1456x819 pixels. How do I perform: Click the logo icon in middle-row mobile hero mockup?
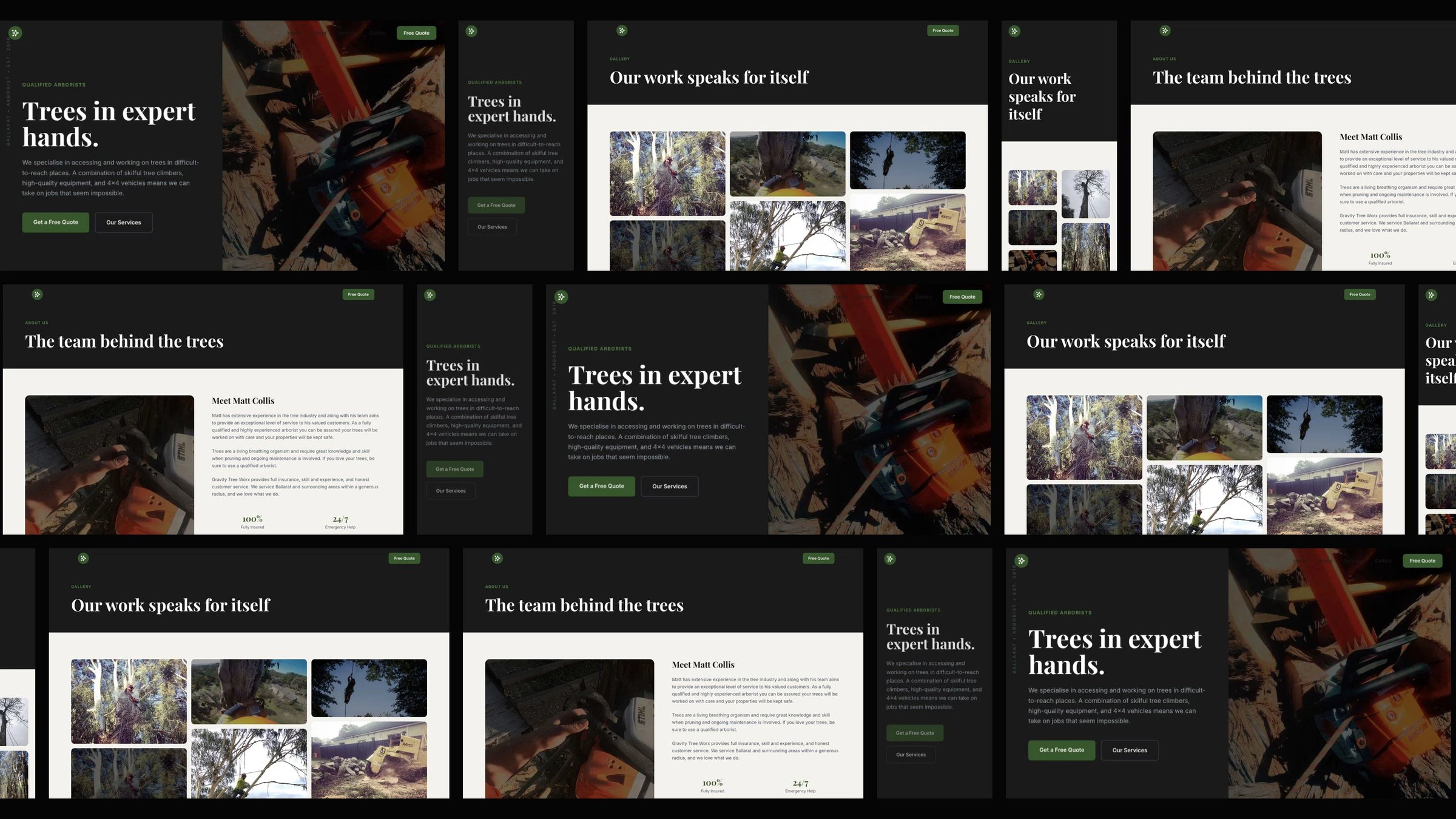point(430,295)
